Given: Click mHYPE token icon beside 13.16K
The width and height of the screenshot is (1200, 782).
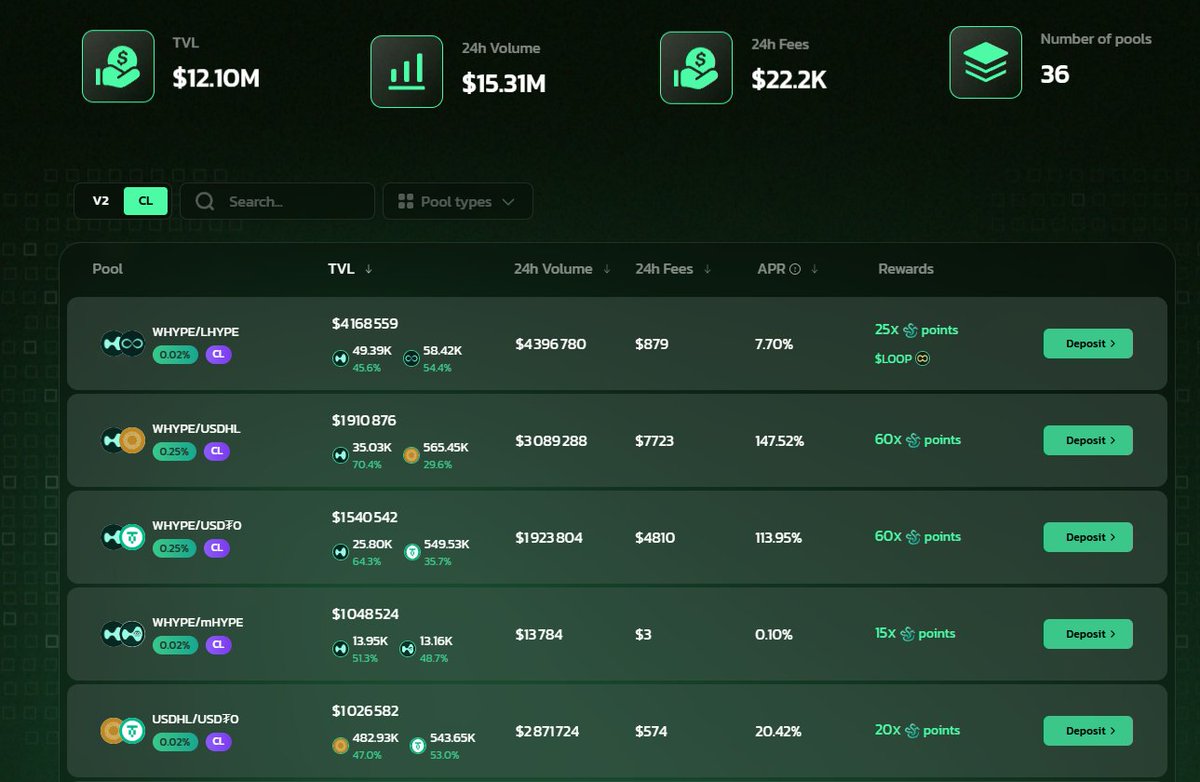Looking at the screenshot, I should (407, 649).
